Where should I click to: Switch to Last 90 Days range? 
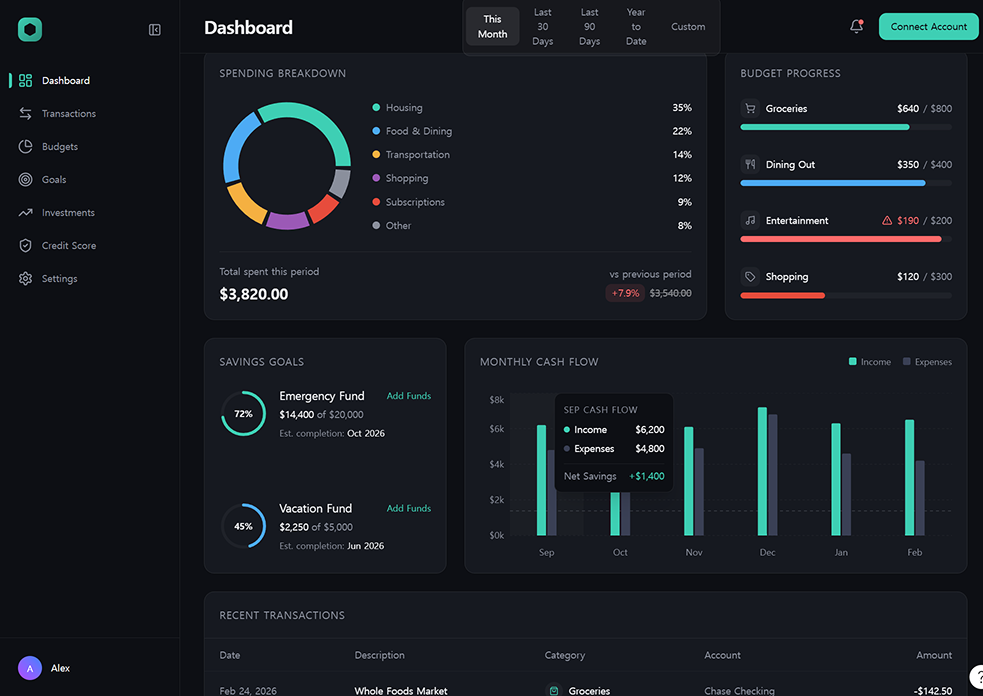(x=589, y=26)
